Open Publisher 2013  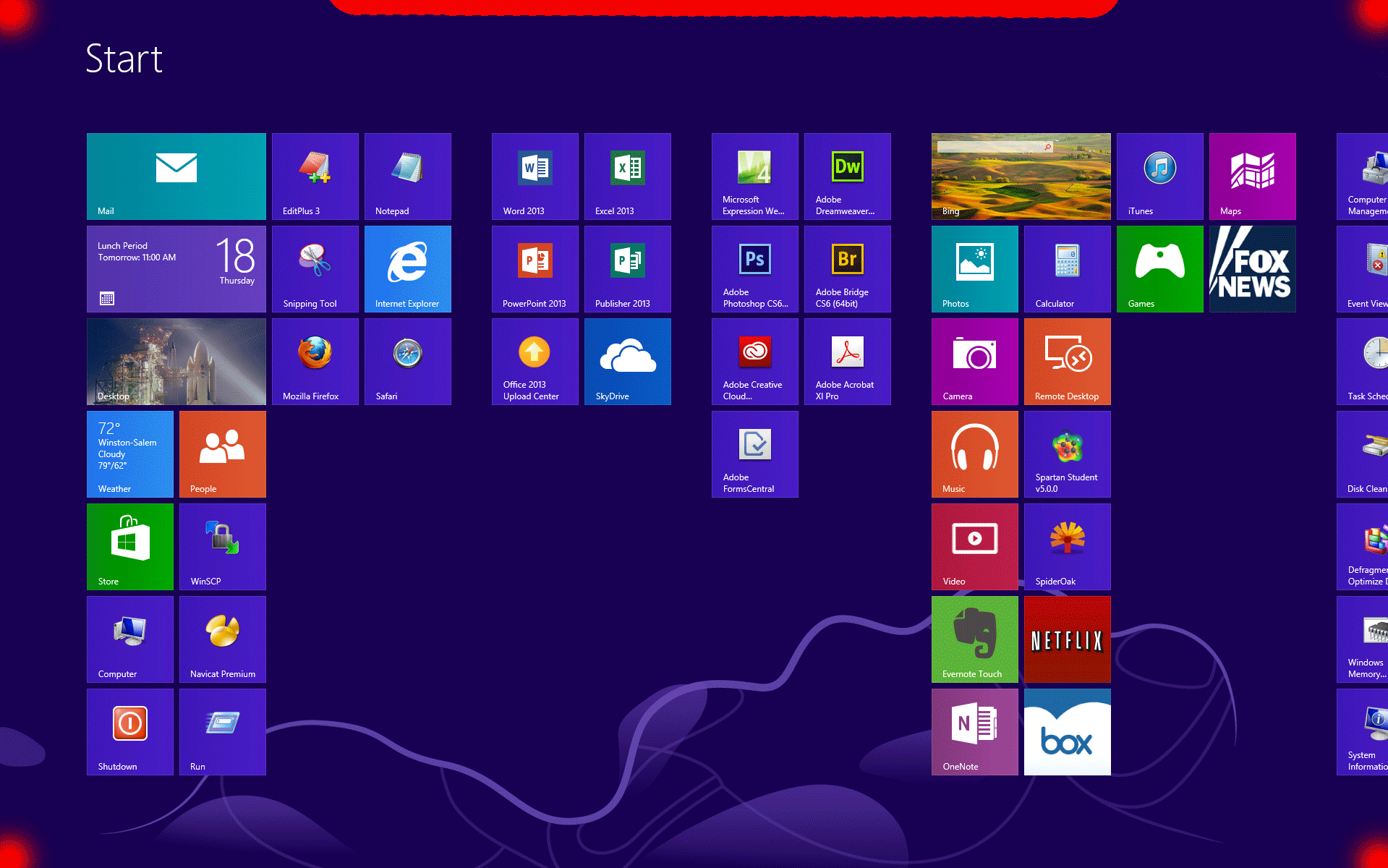[x=628, y=269]
